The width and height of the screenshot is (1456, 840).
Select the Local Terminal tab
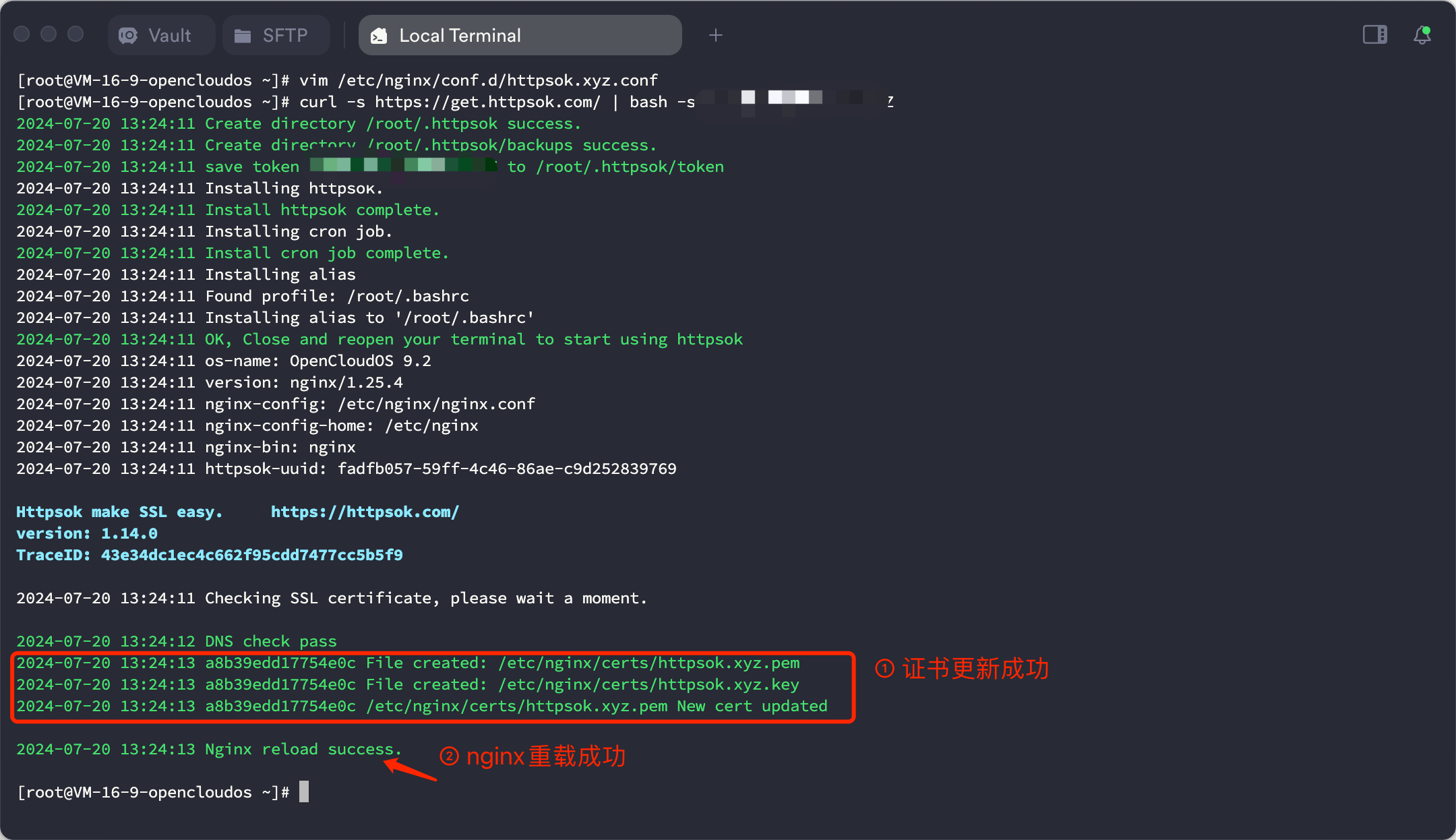point(520,35)
